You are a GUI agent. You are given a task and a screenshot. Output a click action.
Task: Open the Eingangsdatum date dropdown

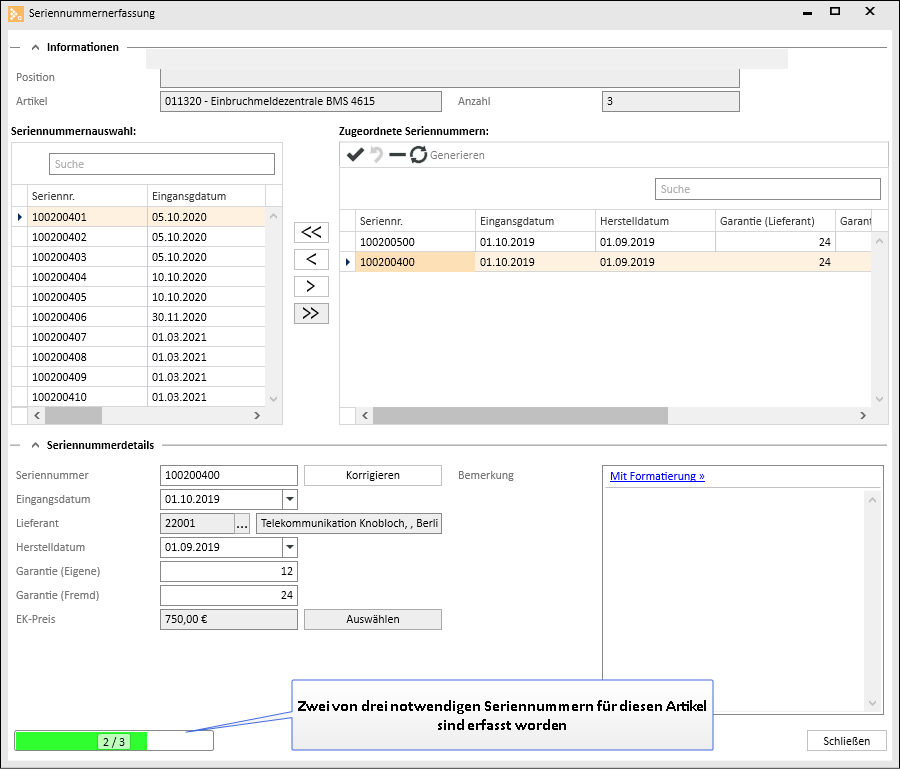[290, 499]
